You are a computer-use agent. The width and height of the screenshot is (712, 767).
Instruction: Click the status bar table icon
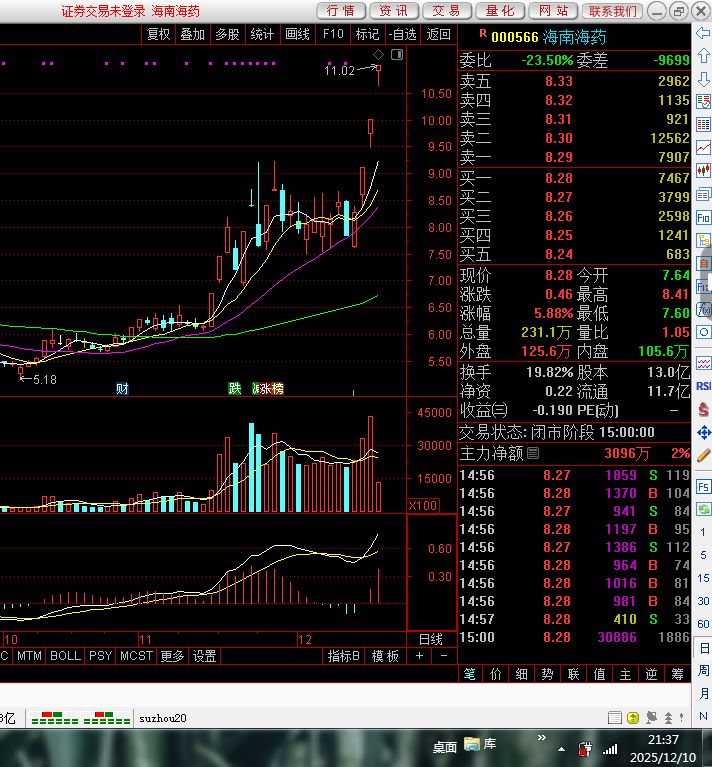(615, 718)
